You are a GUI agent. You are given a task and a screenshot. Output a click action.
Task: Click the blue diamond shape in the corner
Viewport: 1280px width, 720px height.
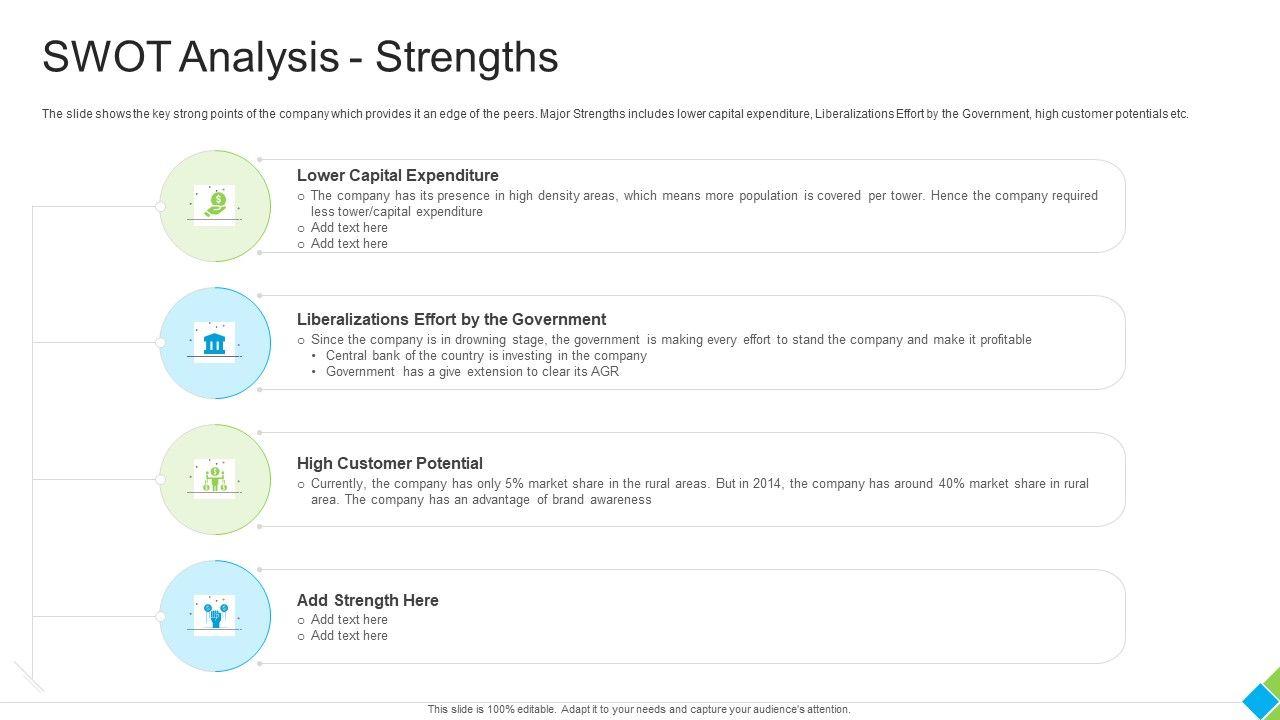tap(1260, 700)
